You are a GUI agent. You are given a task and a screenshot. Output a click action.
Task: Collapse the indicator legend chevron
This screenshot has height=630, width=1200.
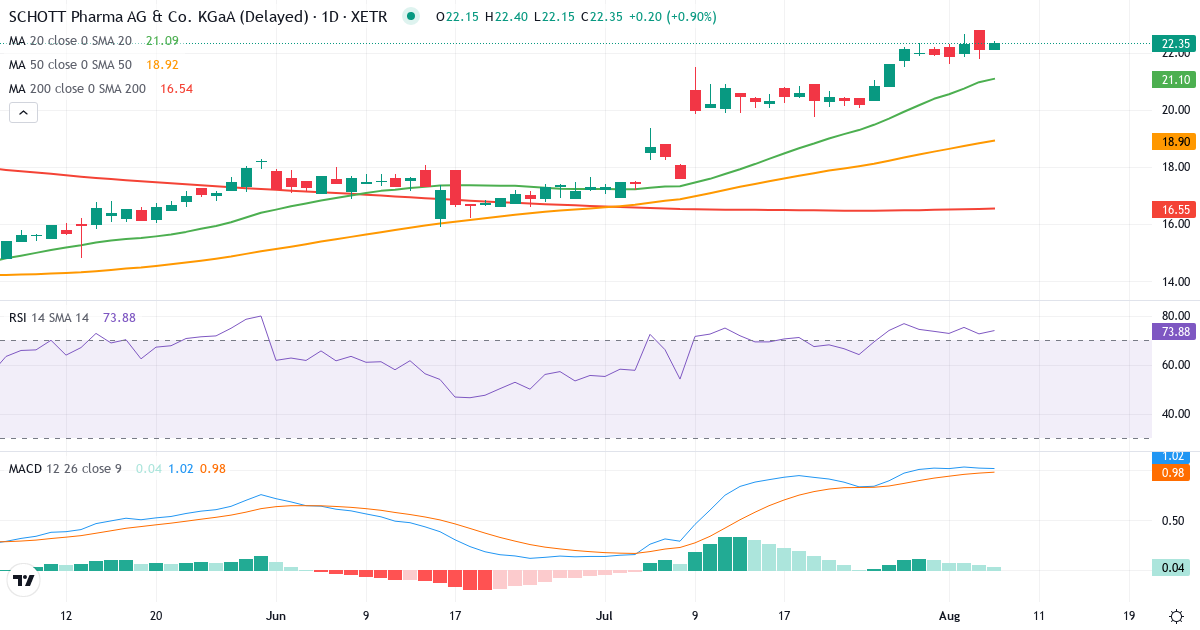coord(23,112)
